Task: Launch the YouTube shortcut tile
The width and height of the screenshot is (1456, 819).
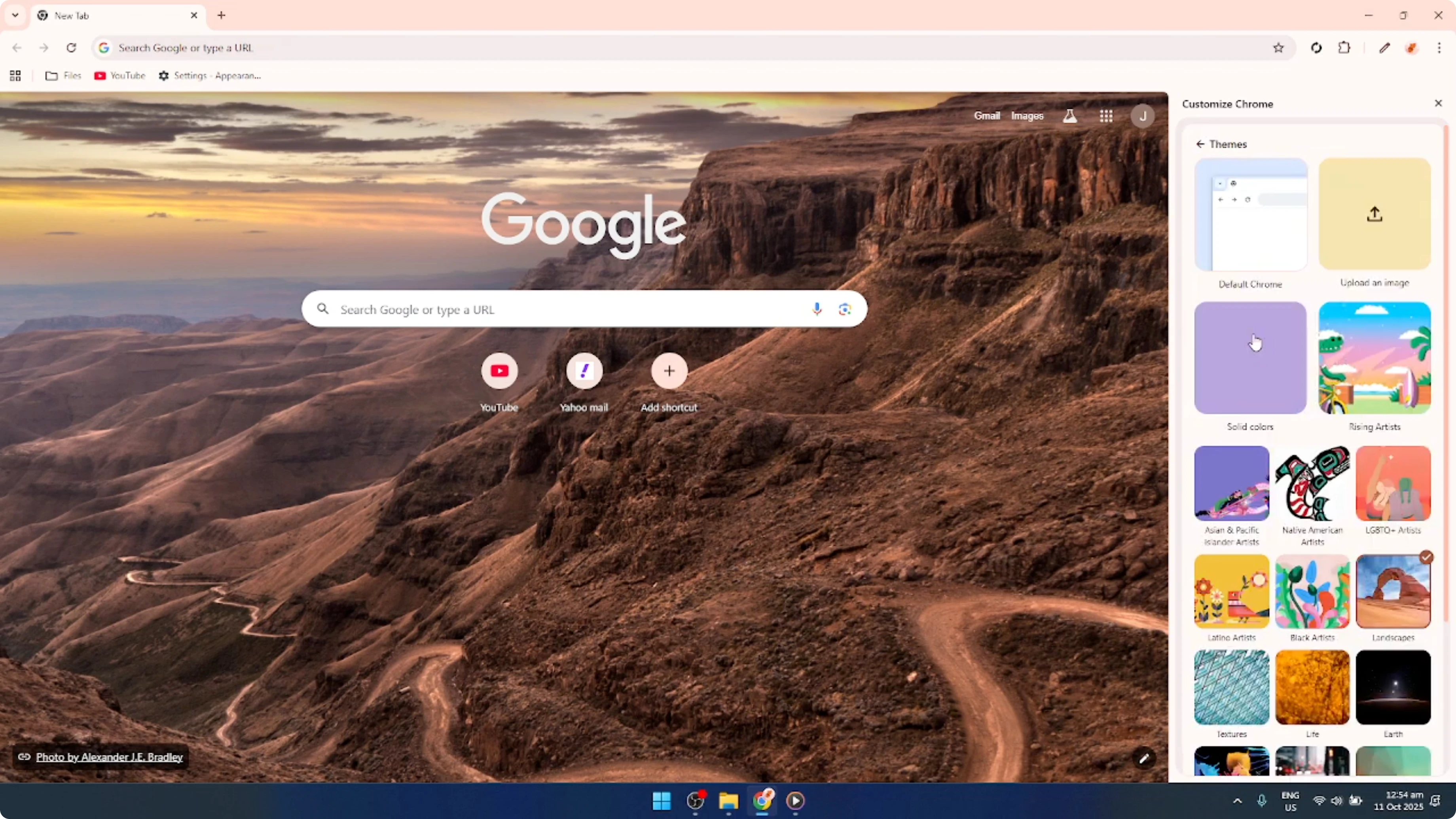Action: click(499, 372)
